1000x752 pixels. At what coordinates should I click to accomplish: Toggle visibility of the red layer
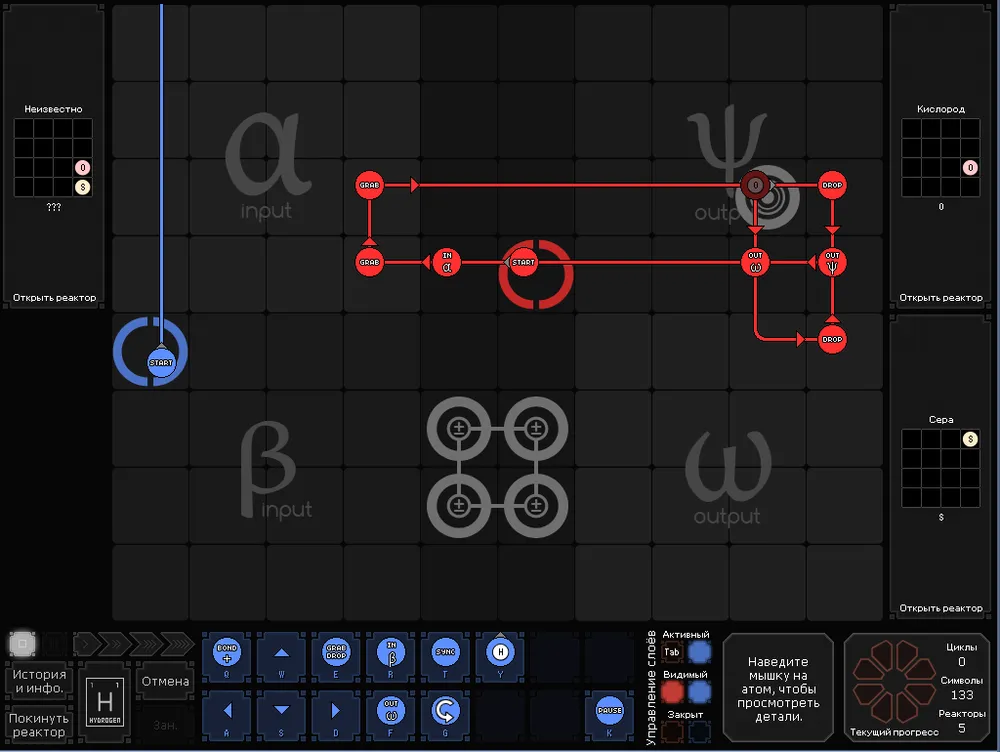[x=672, y=692]
